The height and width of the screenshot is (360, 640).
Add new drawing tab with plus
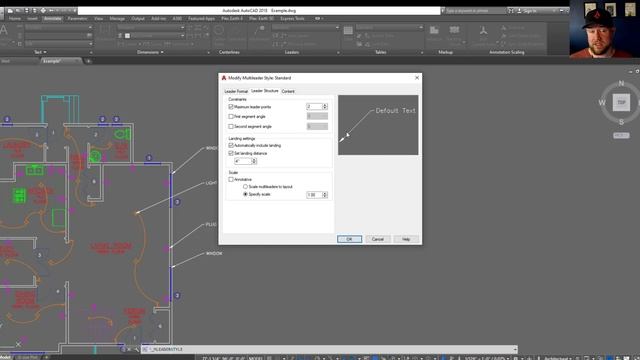coord(88,61)
